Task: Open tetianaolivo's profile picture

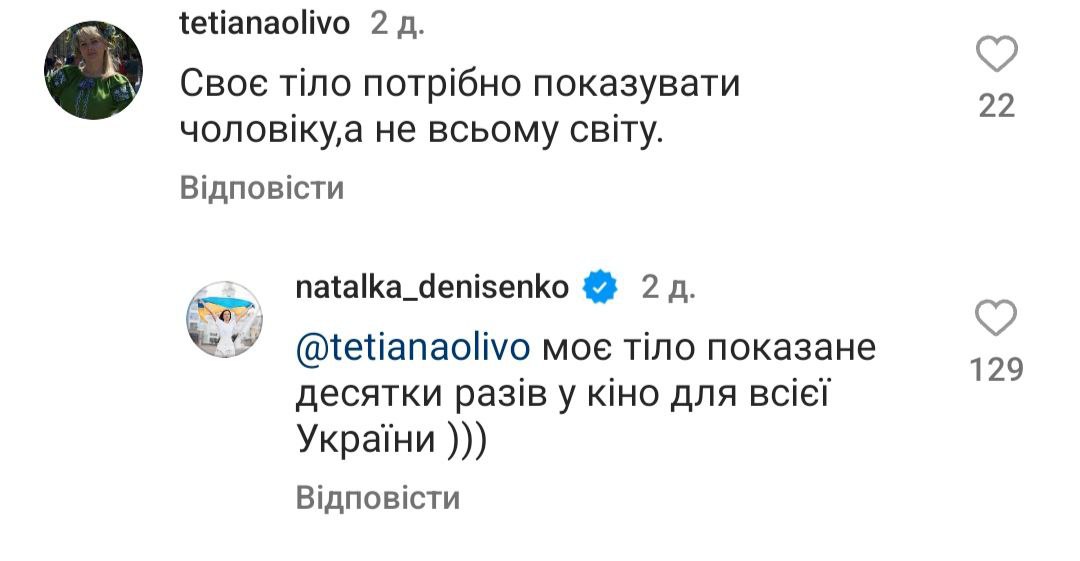Action: (94, 70)
